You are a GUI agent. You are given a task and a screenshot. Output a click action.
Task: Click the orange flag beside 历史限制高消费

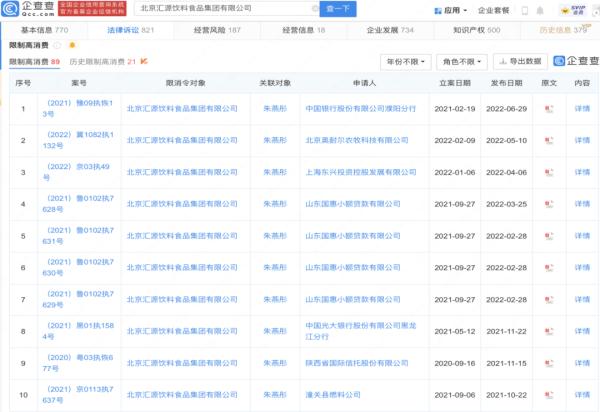click(x=144, y=61)
